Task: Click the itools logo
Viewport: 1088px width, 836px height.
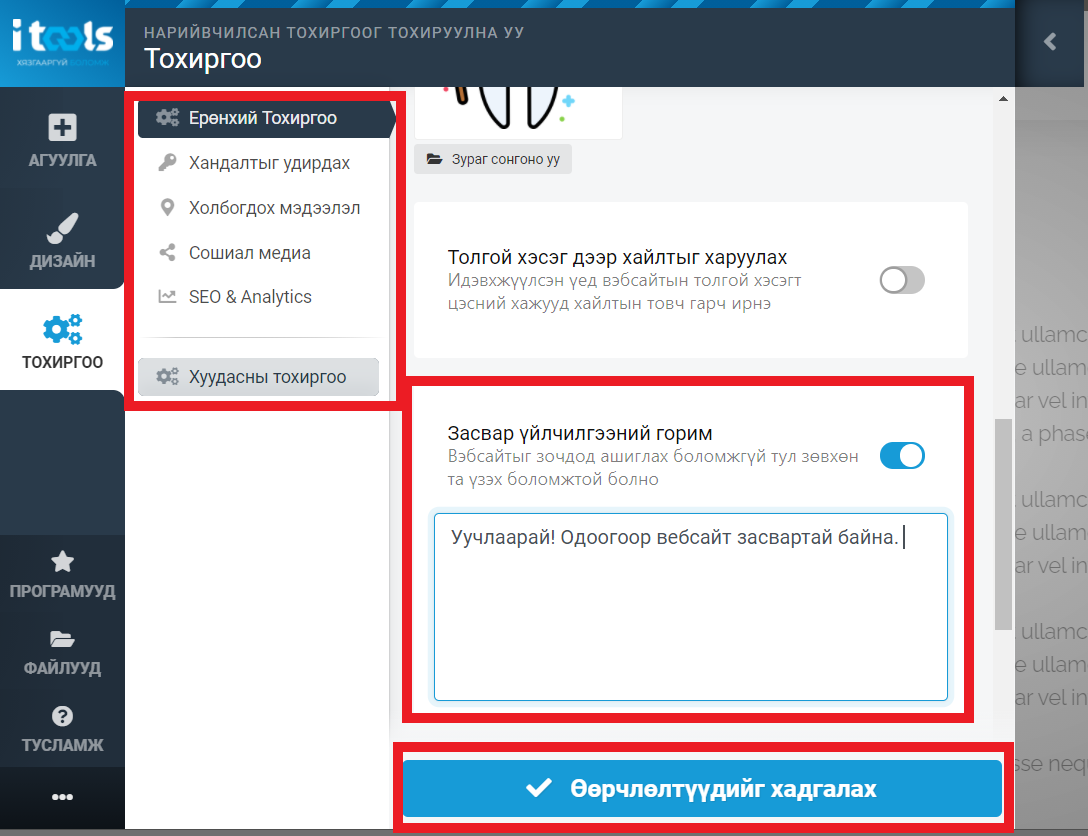Action: click(x=62, y=43)
